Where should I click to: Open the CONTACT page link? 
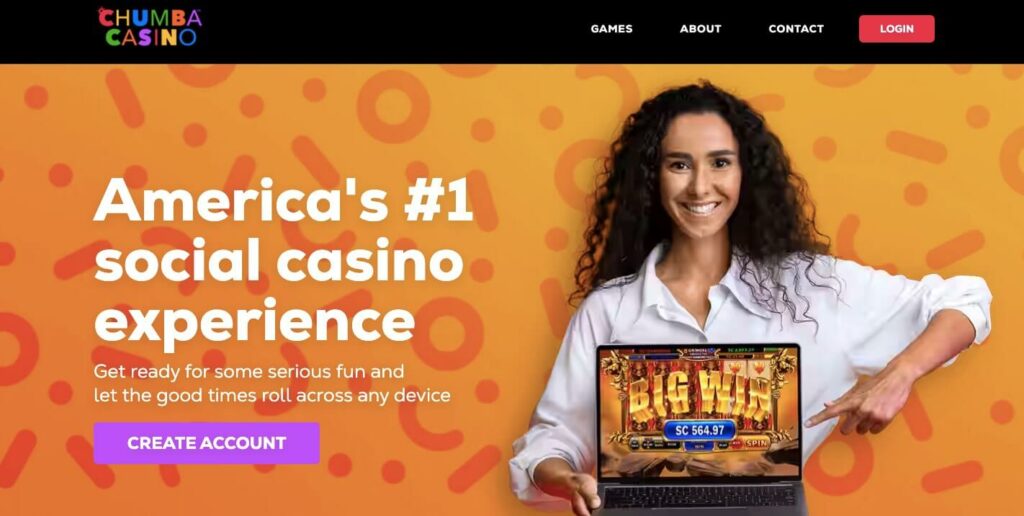pos(796,29)
